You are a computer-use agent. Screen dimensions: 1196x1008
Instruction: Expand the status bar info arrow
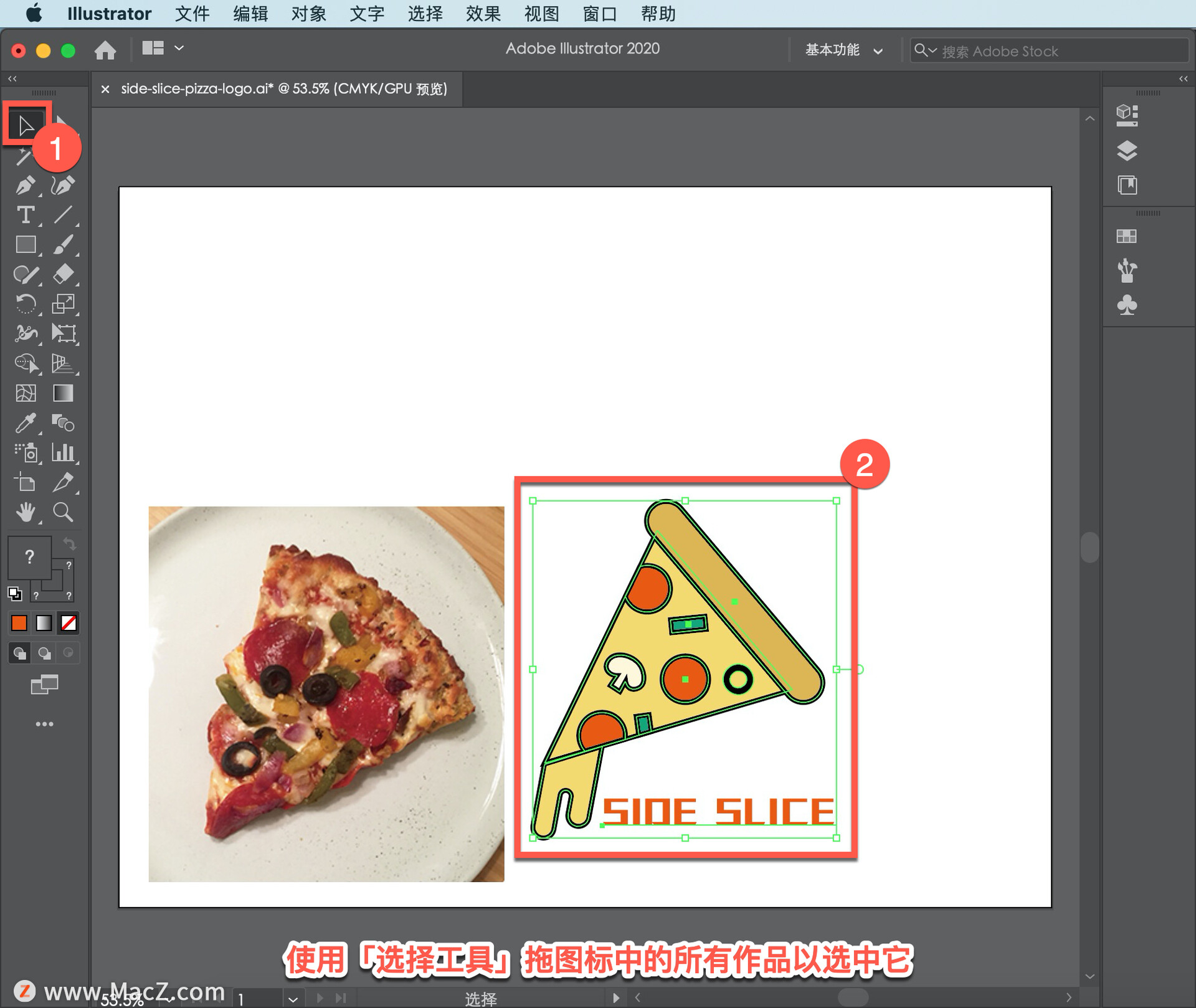pyautogui.click(x=615, y=997)
